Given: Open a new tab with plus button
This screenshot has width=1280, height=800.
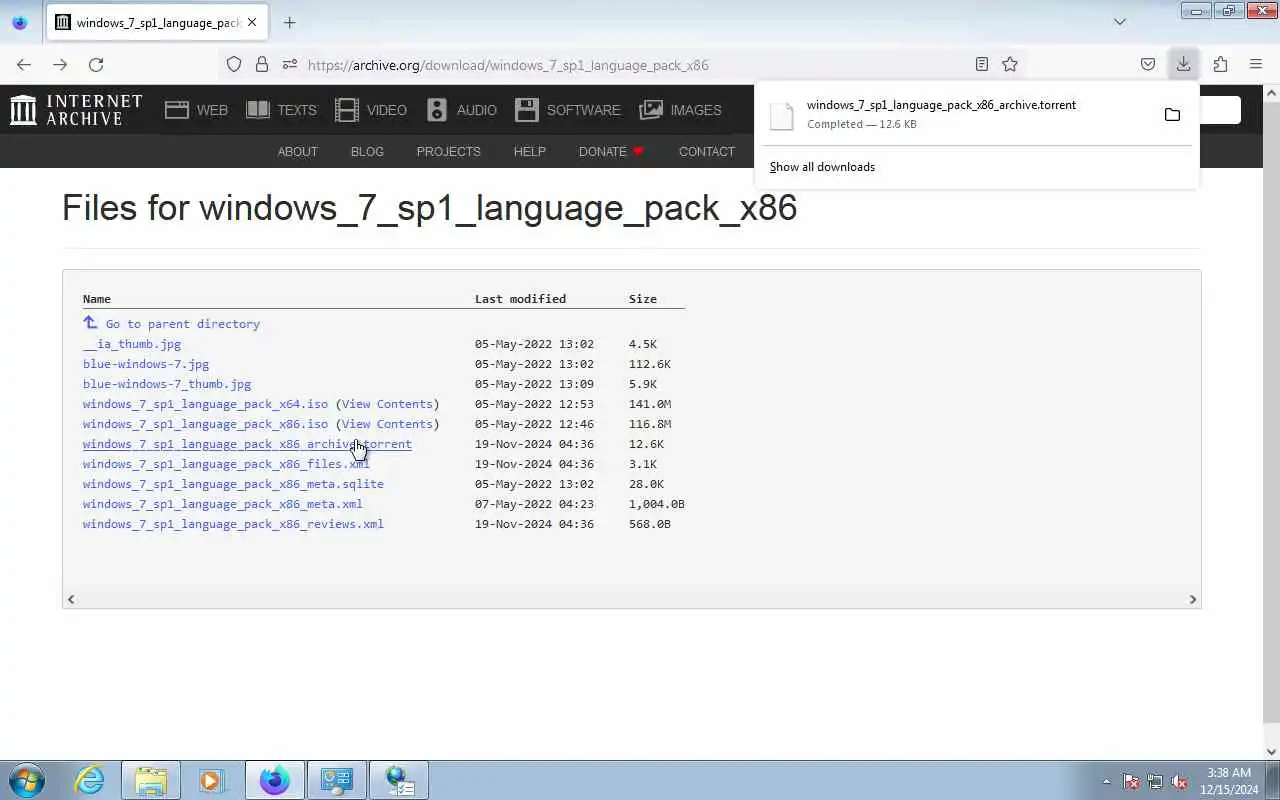Looking at the screenshot, I should [x=289, y=22].
